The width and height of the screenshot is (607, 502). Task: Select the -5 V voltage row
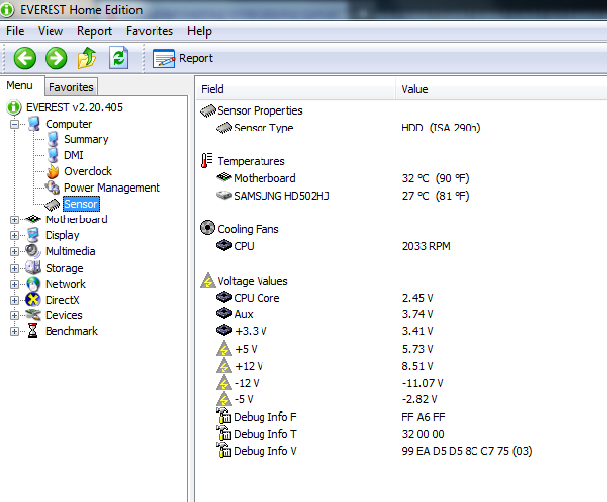click(x=401, y=399)
